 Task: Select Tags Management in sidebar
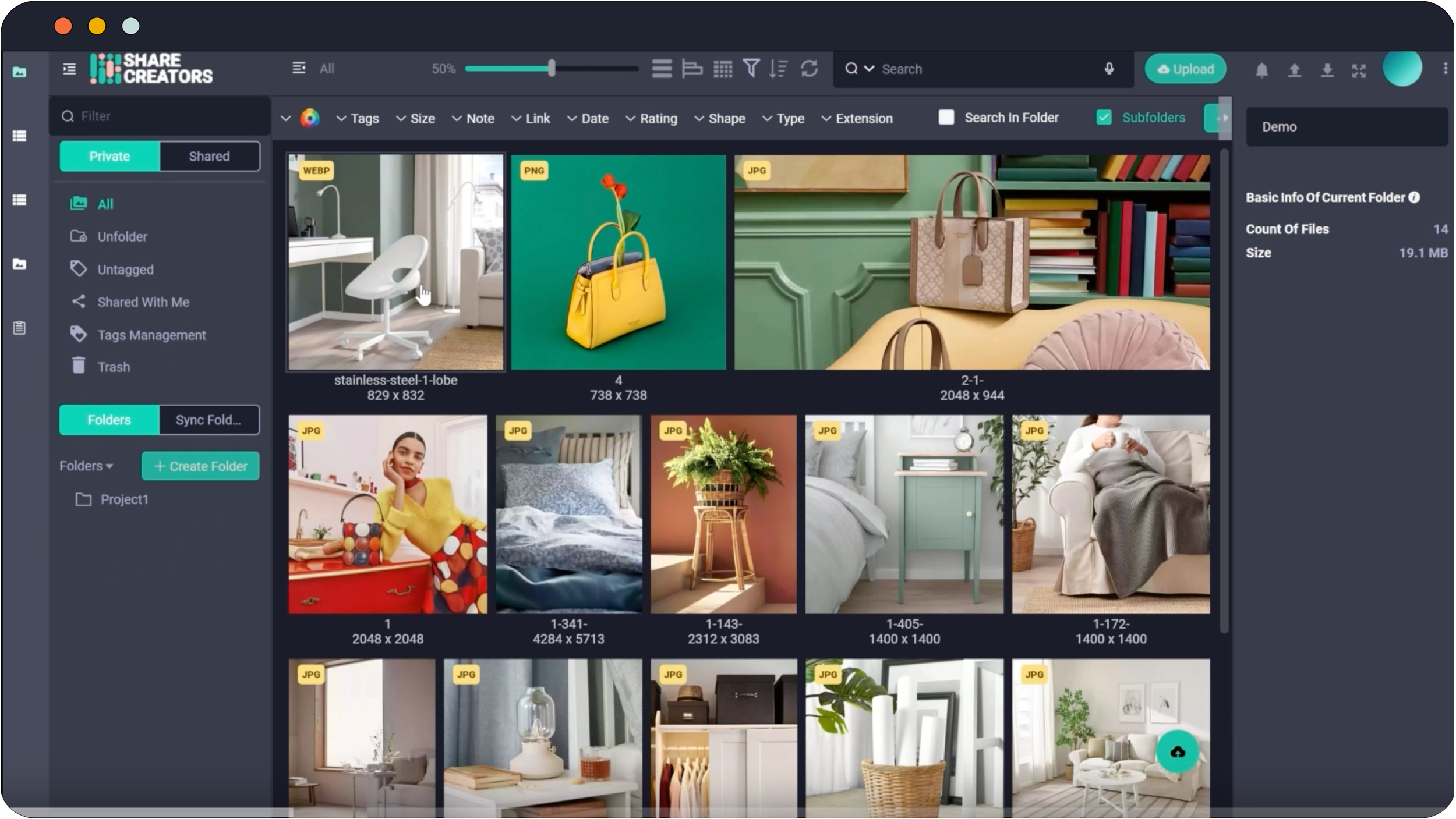151,335
